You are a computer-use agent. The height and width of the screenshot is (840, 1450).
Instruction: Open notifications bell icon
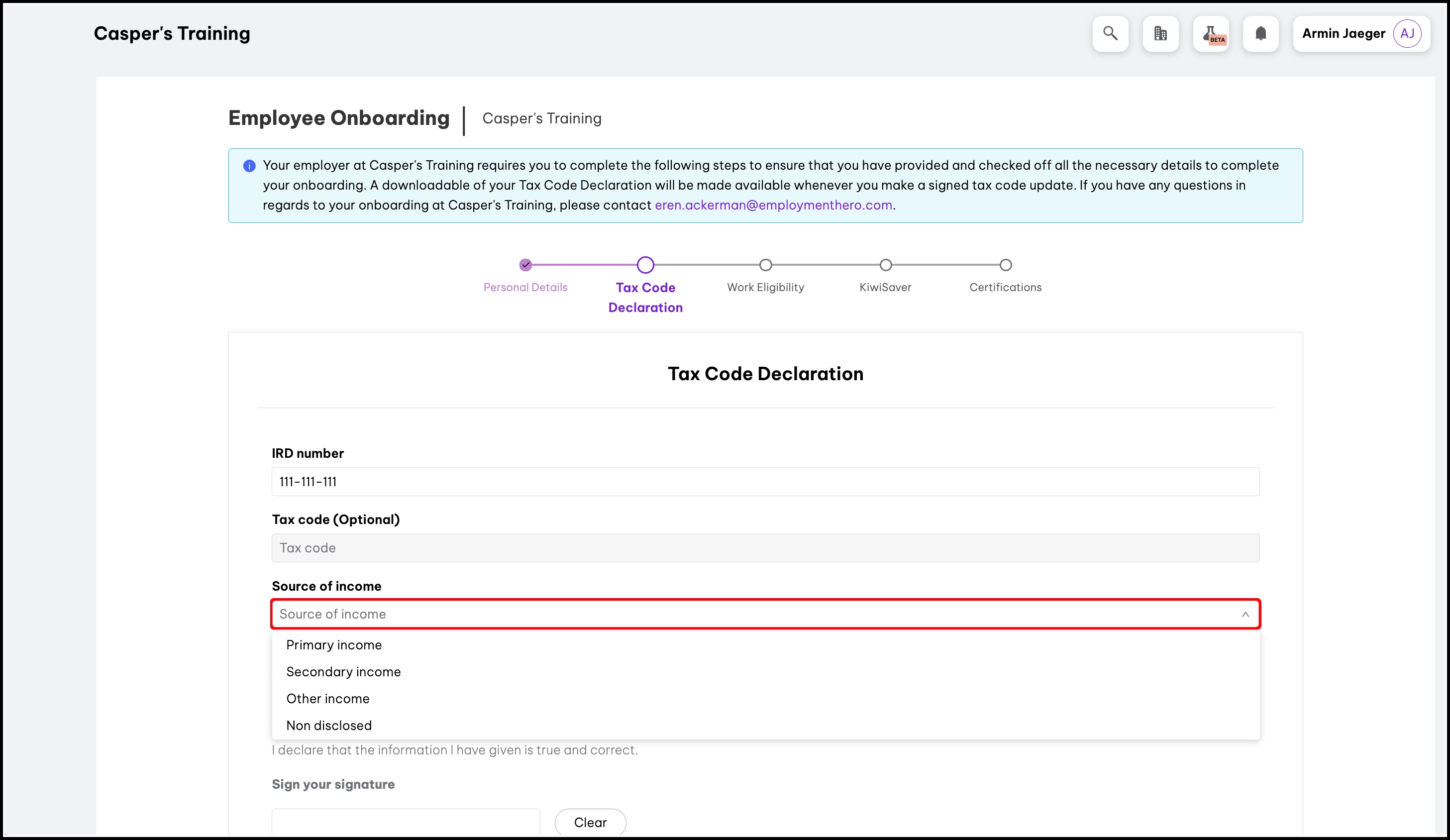[1260, 33]
